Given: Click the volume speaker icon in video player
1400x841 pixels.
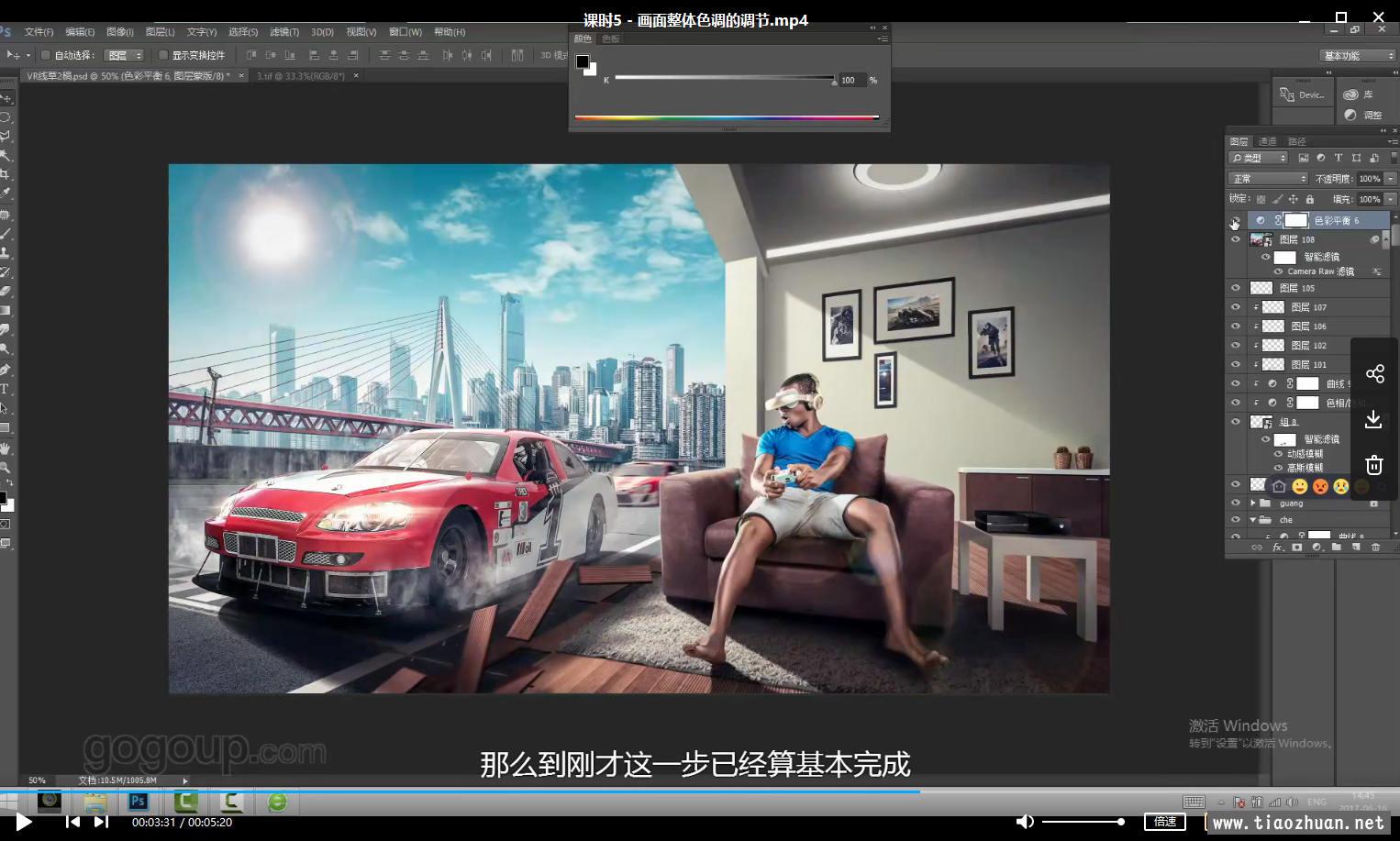Looking at the screenshot, I should tap(1026, 822).
